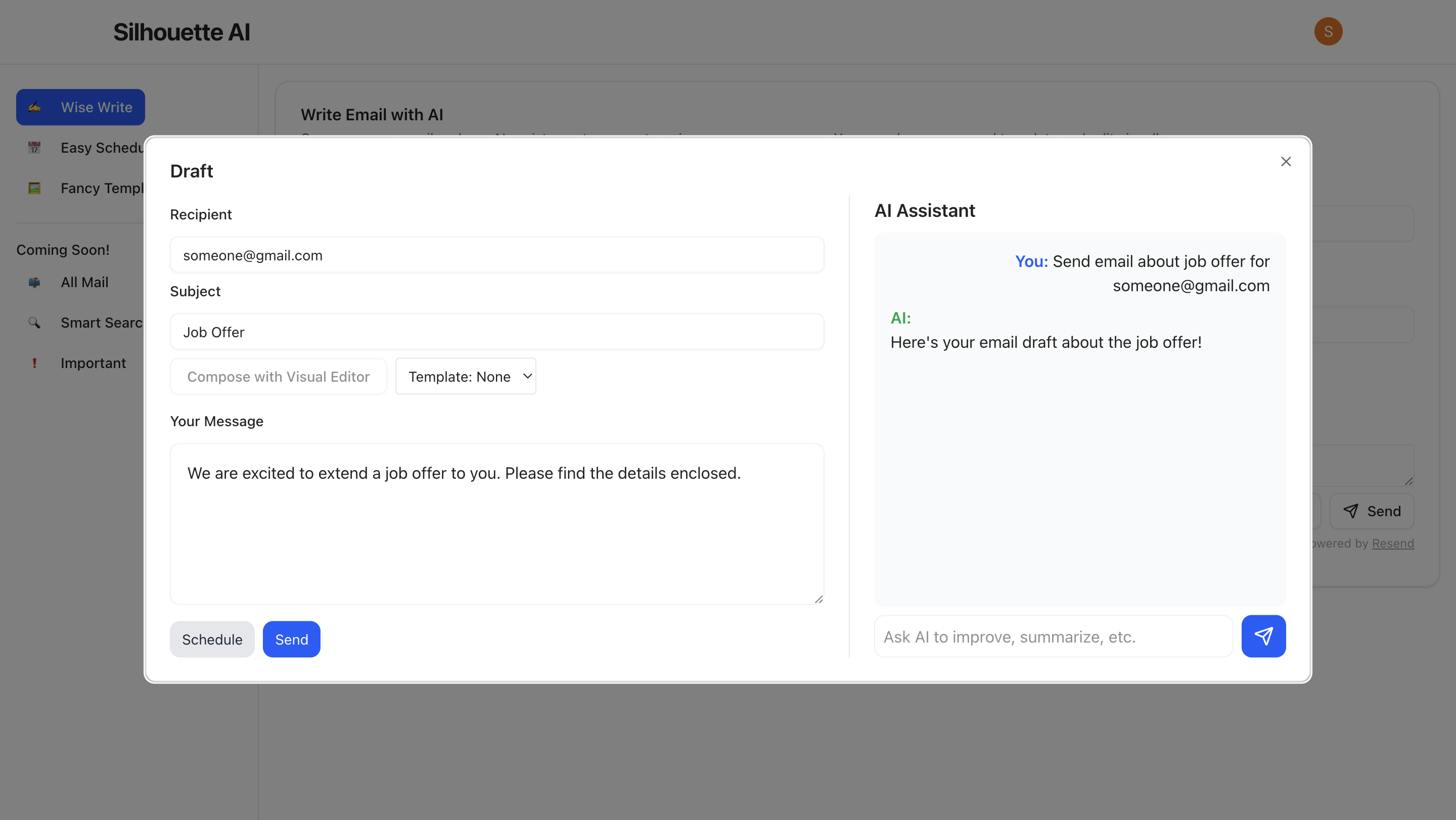
Task: Grab the message textarea resize handle
Action: point(818,599)
